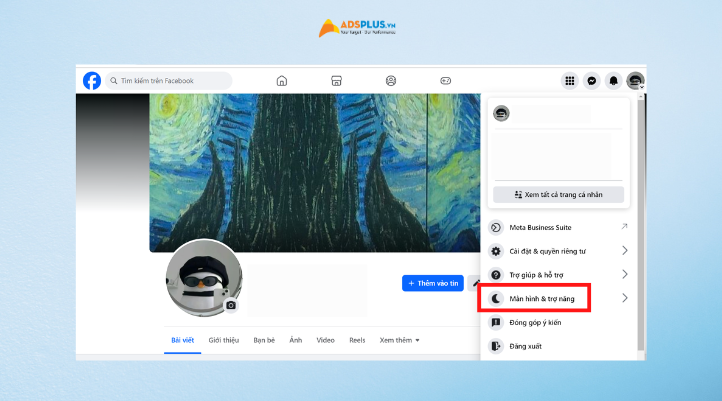This screenshot has height=401, width=722.
Task: Switch to the Giới thiệu tab
Action: (x=224, y=340)
